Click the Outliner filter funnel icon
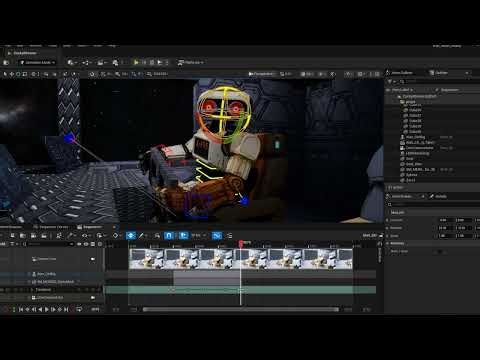 (390, 81)
